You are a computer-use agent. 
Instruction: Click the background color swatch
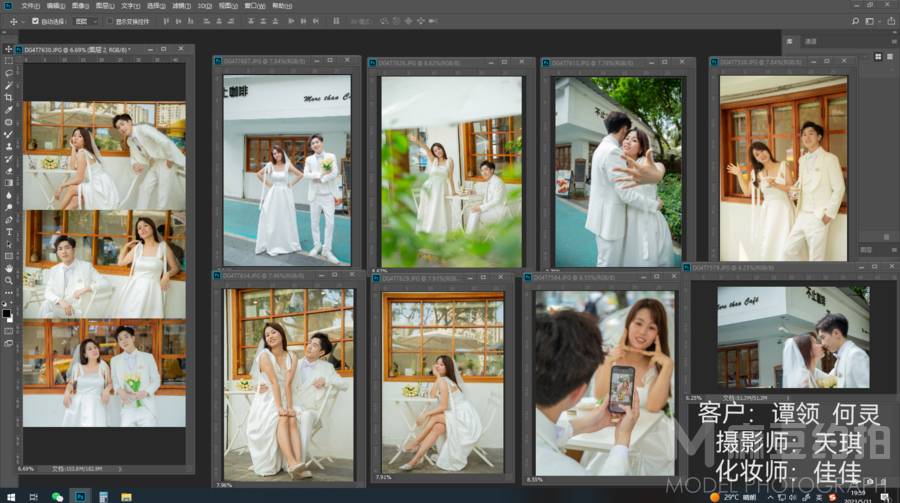[10, 317]
